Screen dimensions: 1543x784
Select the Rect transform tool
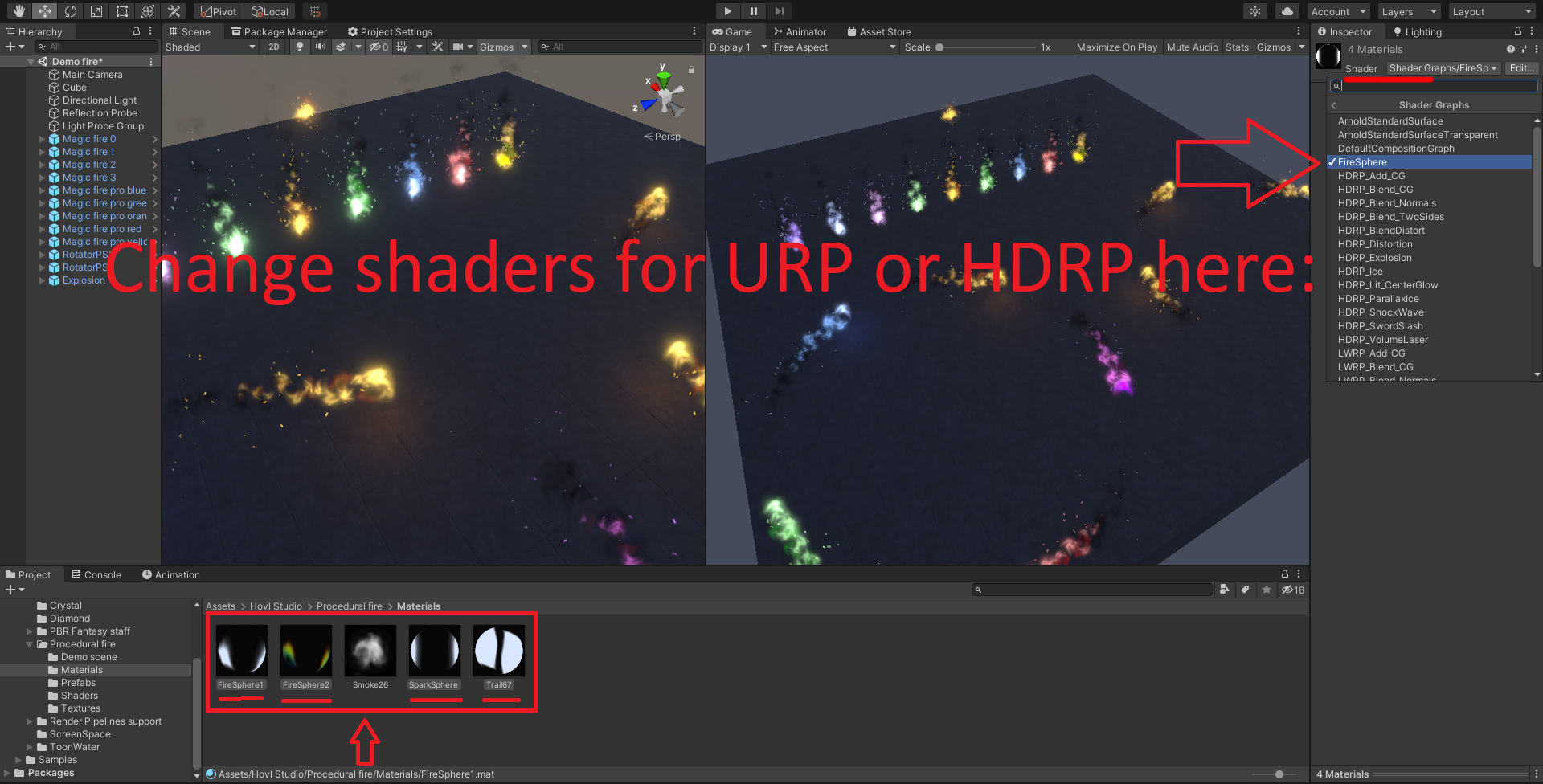click(122, 11)
